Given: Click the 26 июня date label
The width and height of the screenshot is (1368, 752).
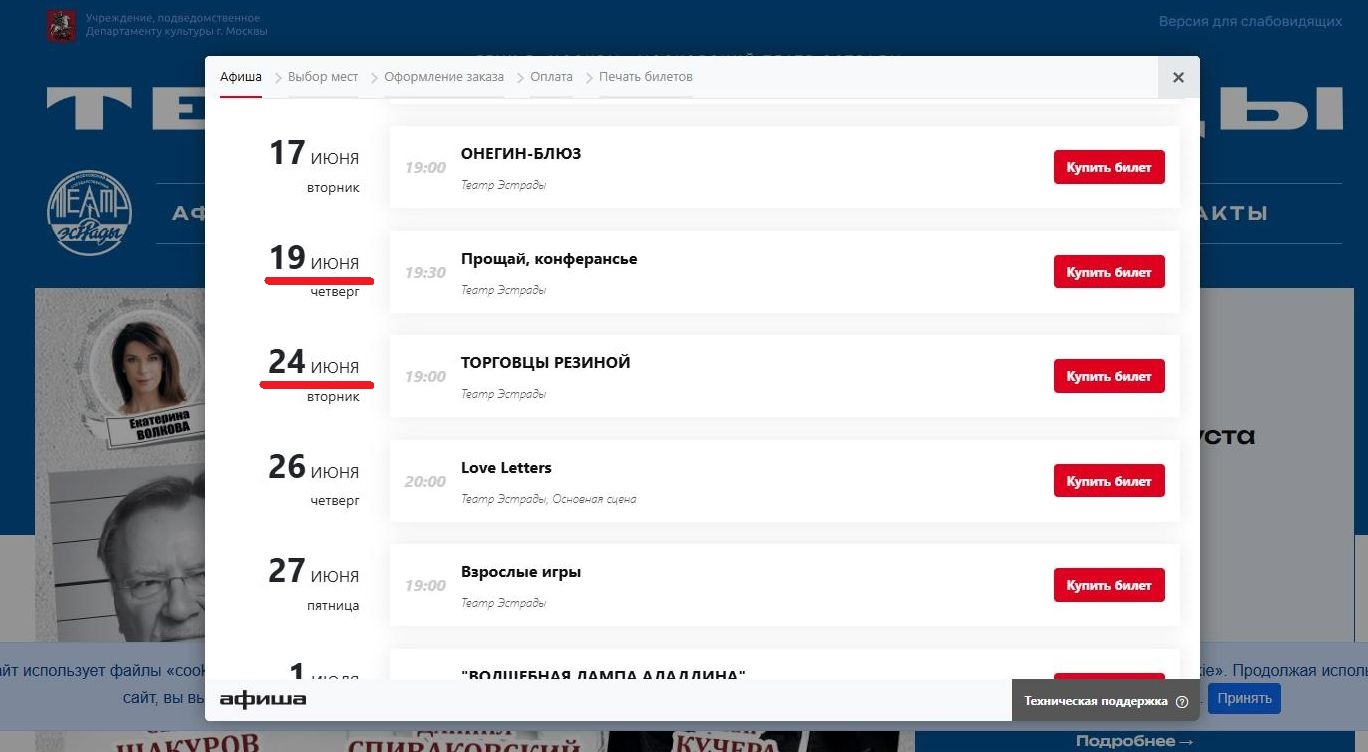Looking at the screenshot, I should (314, 468).
